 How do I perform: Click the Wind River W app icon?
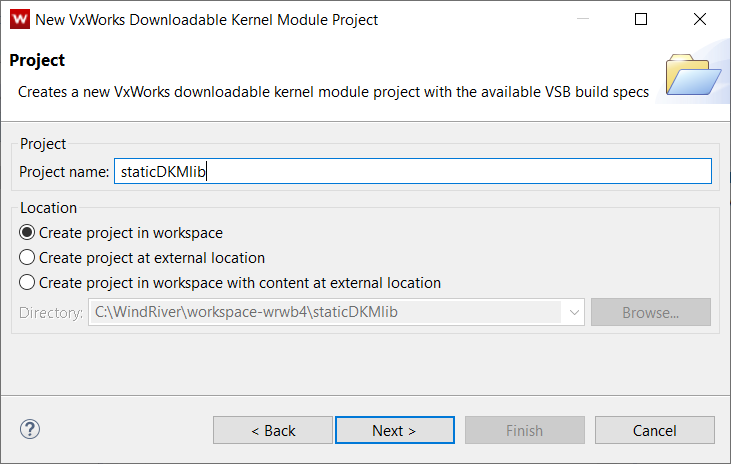[20, 20]
